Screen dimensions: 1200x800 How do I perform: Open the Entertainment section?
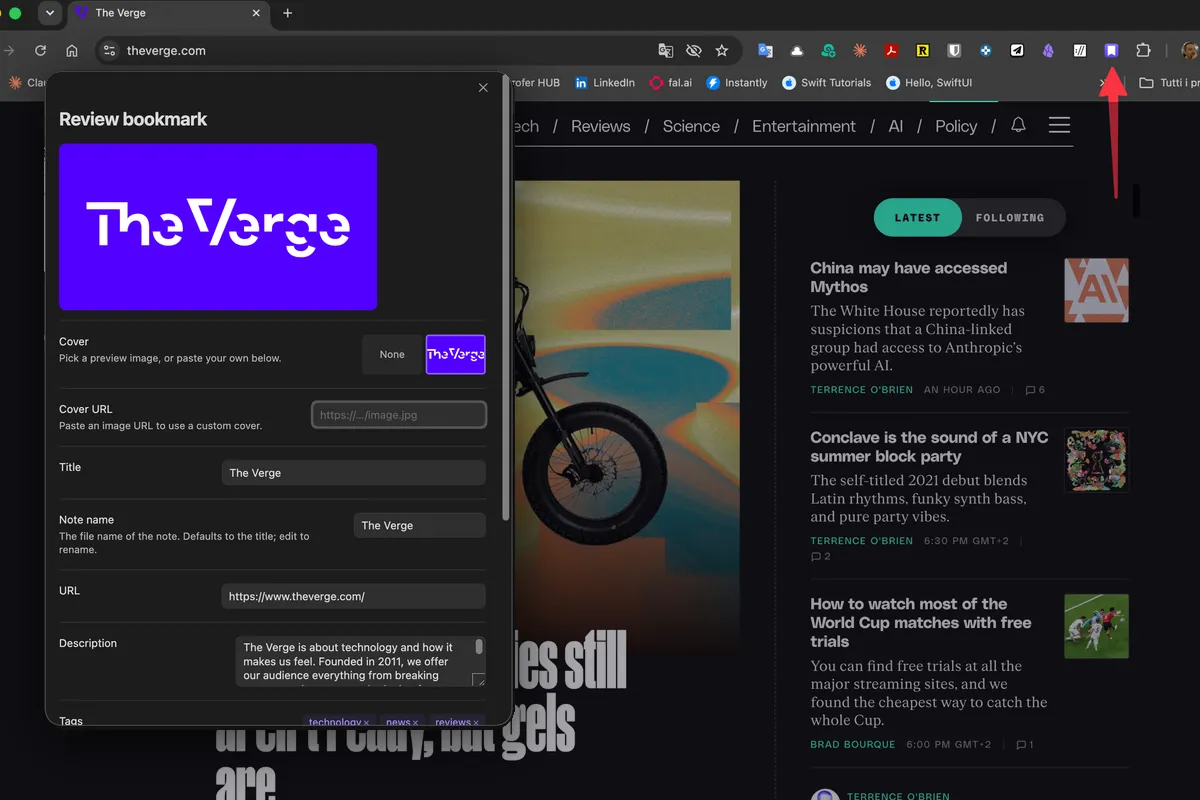(804, 126)
